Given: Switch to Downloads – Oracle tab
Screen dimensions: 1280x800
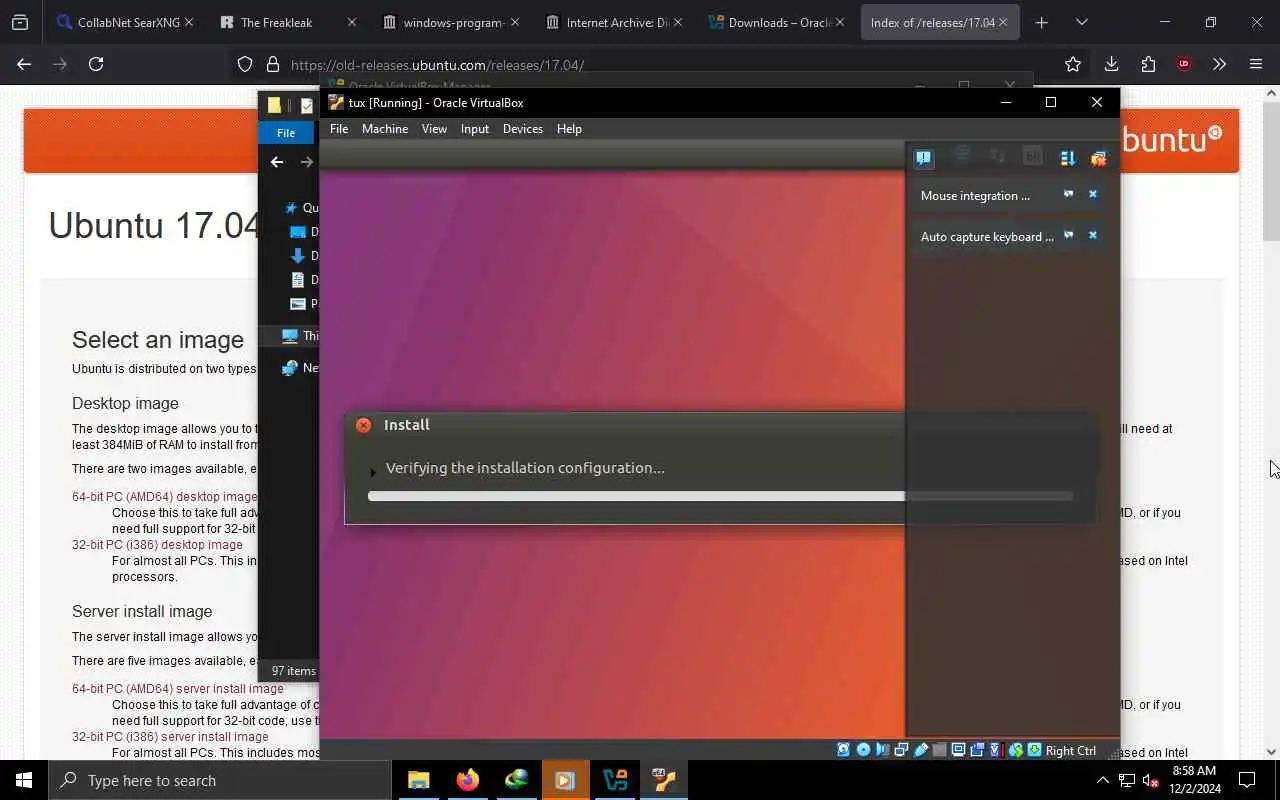Looking at the screenshot, I should pyautogui.click(x=776, y=22).
